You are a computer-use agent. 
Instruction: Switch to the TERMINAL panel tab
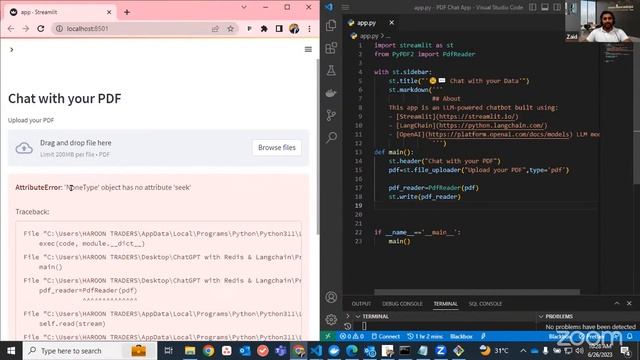pyautogui.click(x=445, y=304)
